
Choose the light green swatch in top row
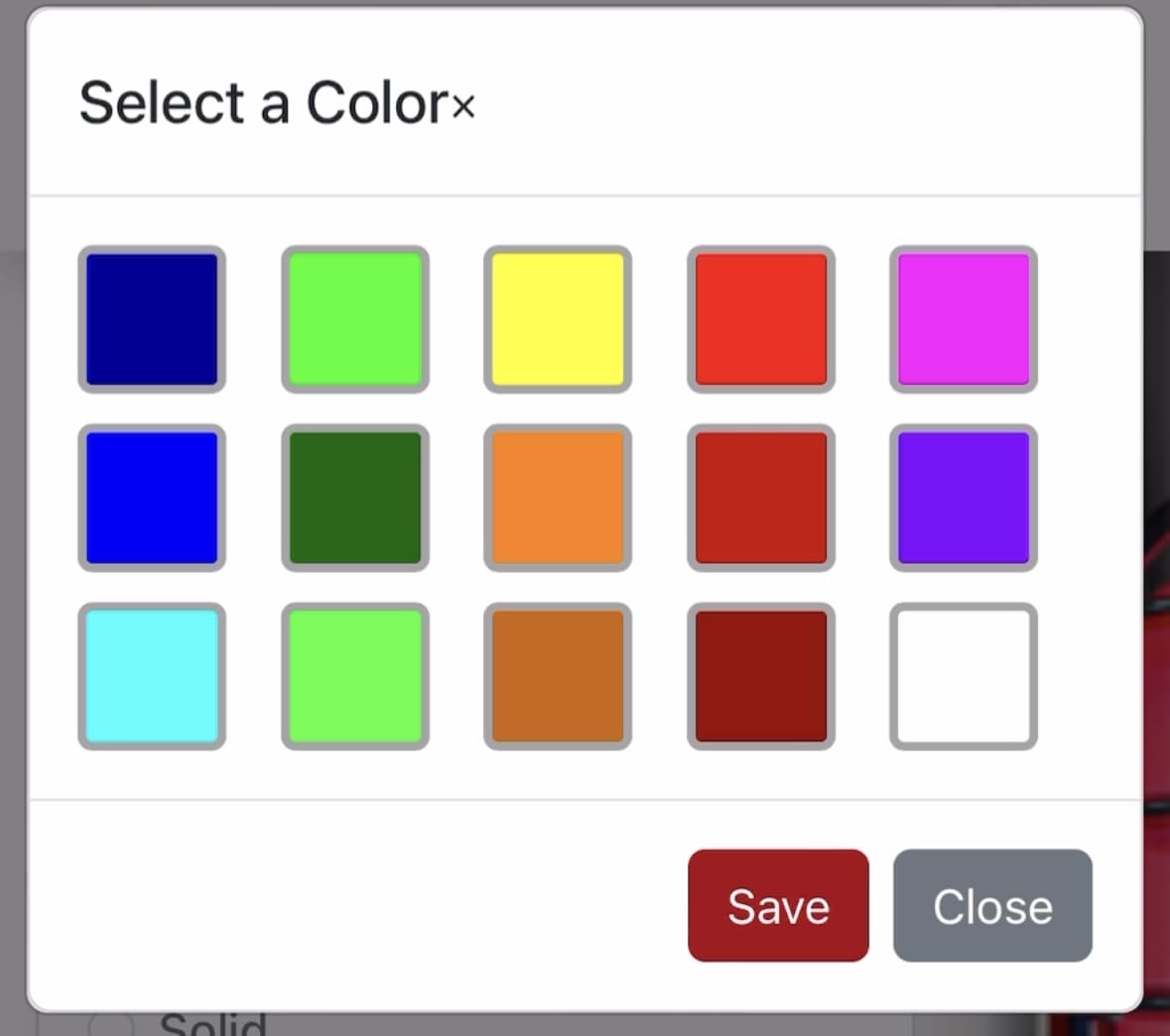355,320
